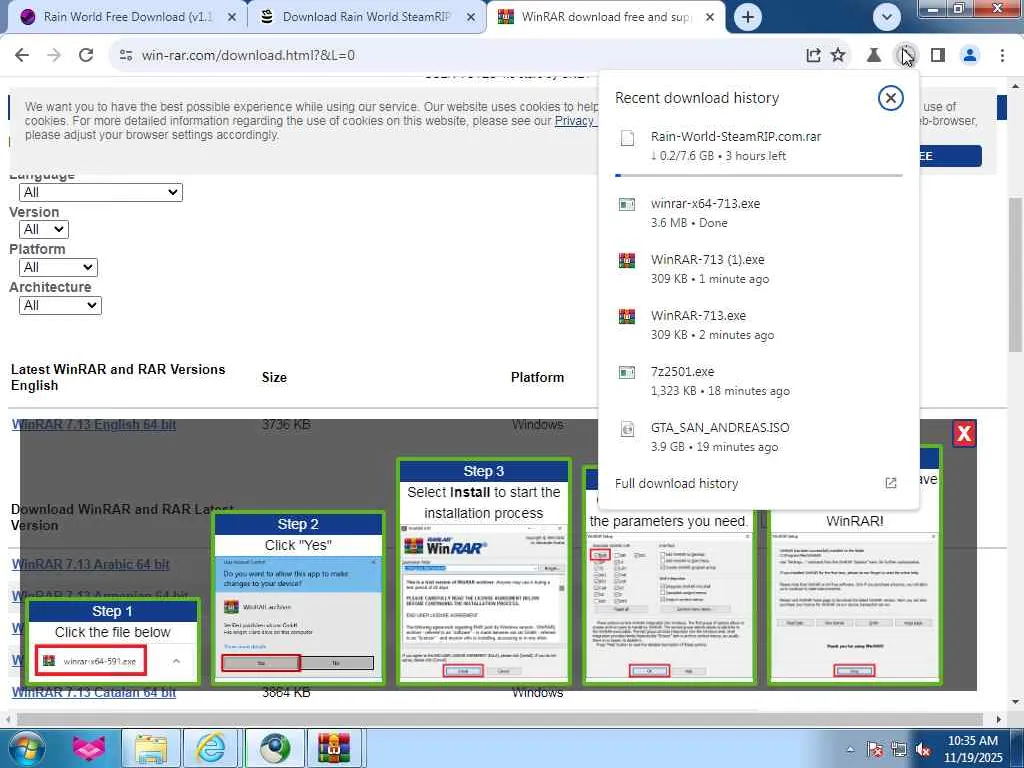Open the profile avatar menu
This screenshot has width=1024, height=768.
point(970,56)
